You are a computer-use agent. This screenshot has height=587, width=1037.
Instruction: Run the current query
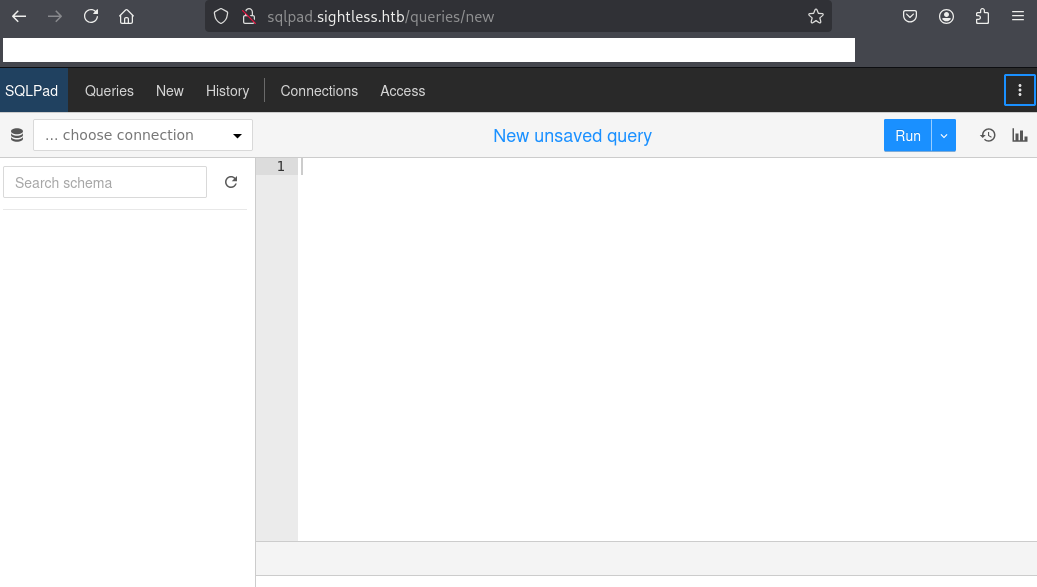pyautogui.click(x=907, y=135)
